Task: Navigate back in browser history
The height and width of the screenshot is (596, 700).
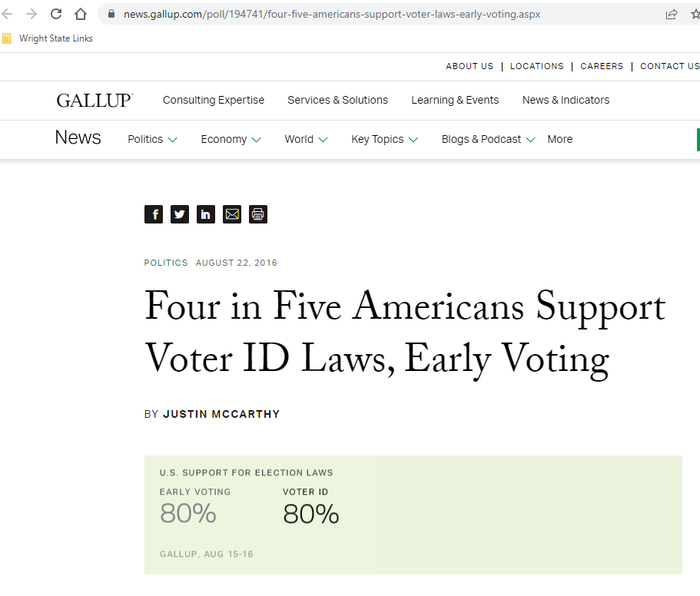Action: point(8,14)
